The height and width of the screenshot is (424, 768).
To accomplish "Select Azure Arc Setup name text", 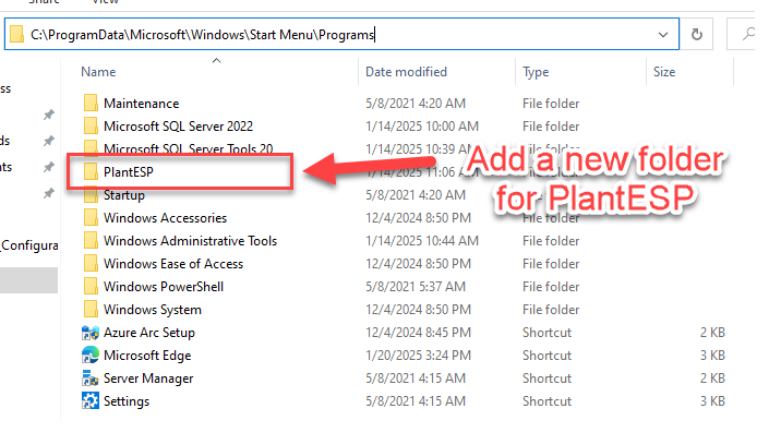I will (149, 333).
